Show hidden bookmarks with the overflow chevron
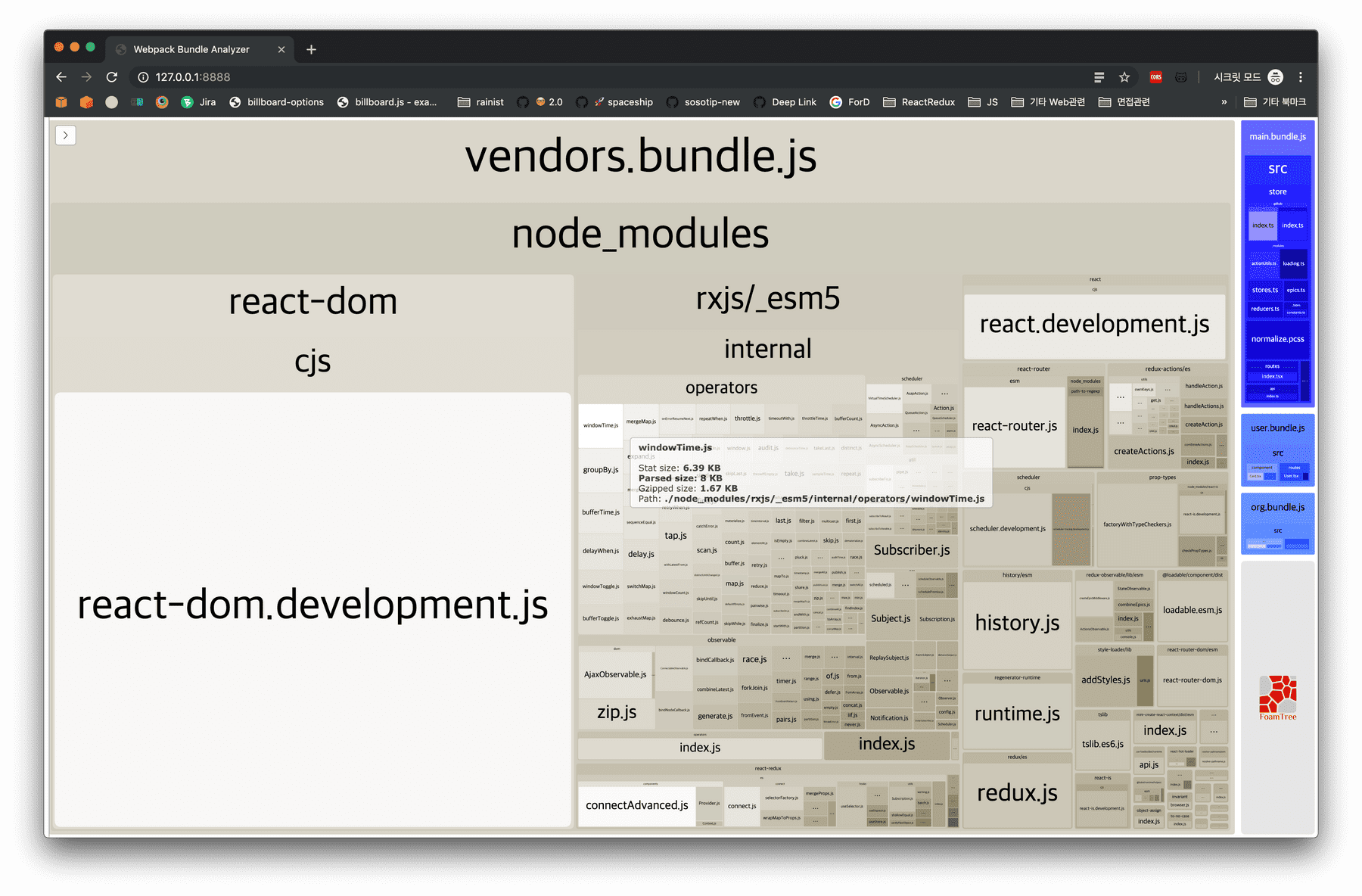The width and height of the screenshot is (1362, 896). click(1224, 102)
